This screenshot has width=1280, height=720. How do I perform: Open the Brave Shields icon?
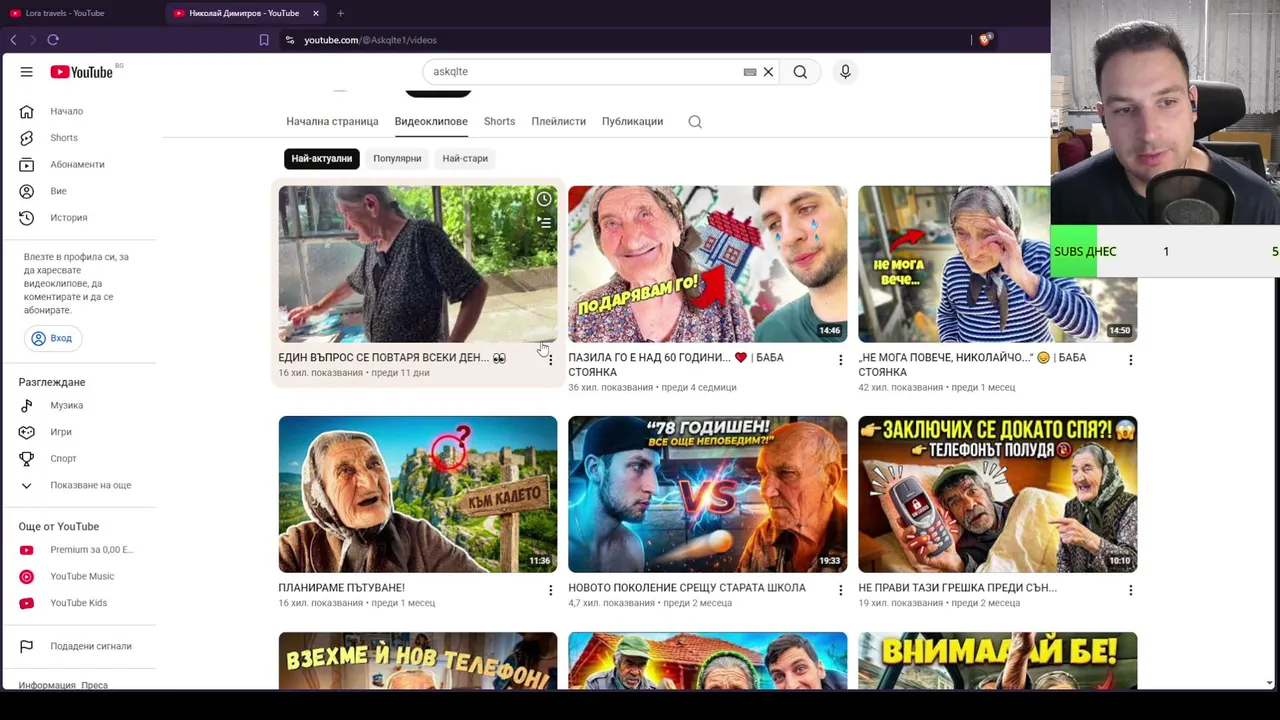point(985,40)
